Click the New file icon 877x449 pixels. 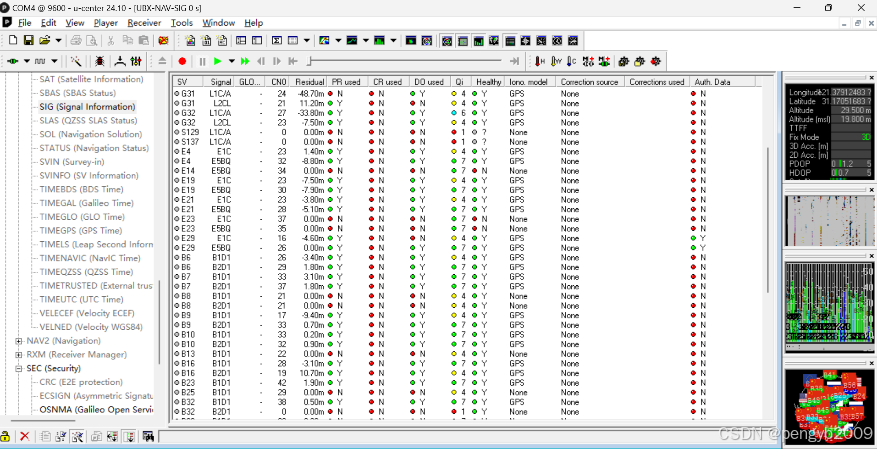click(x=12, y=40)
